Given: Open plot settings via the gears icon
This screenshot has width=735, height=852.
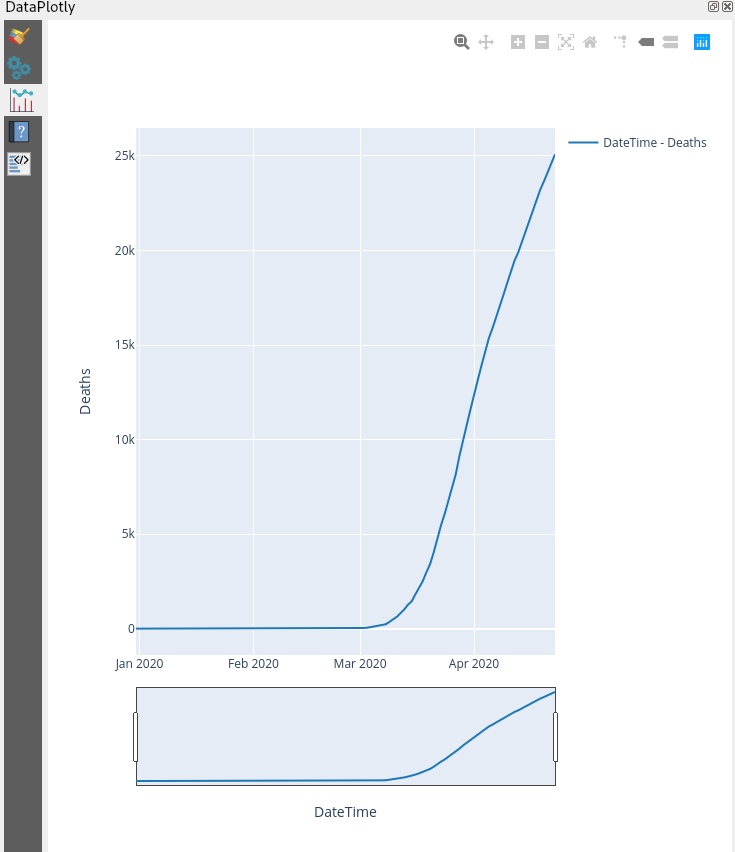Looking at the screenshot, I should (x=18, y=66).
